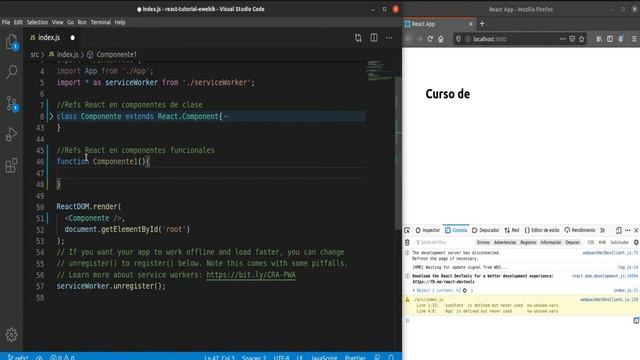This screenshot has width=640, height=360.
Task: Open the View menu
Action: coord(58,22)
